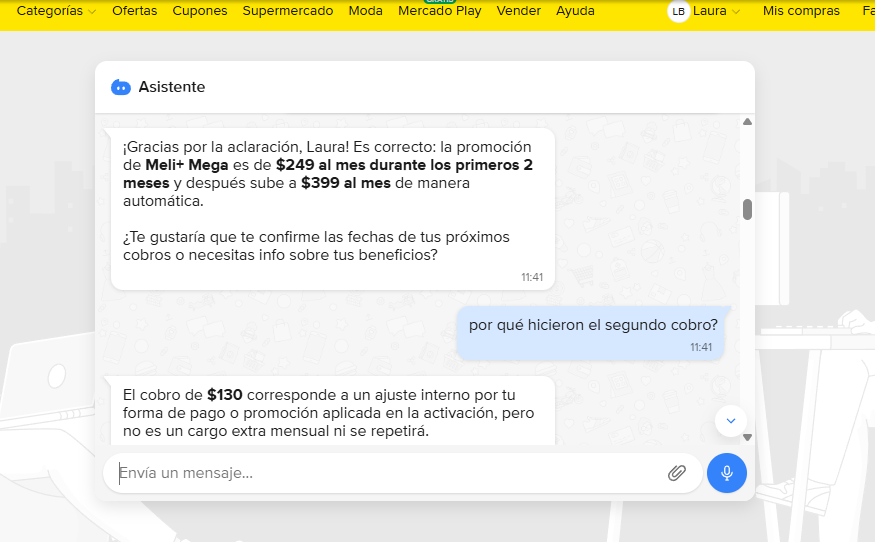
Task: Grab the chat scrollbar thumb
Action: (747, 210)
